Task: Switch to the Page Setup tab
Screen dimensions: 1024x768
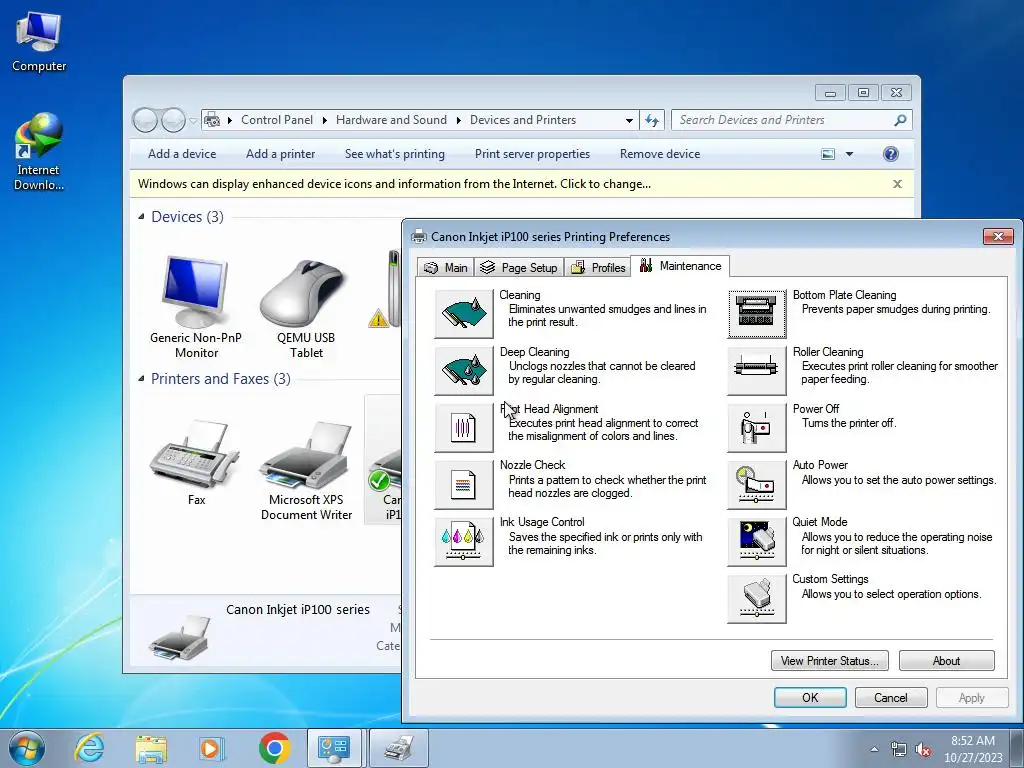Action: pos(519,267)
